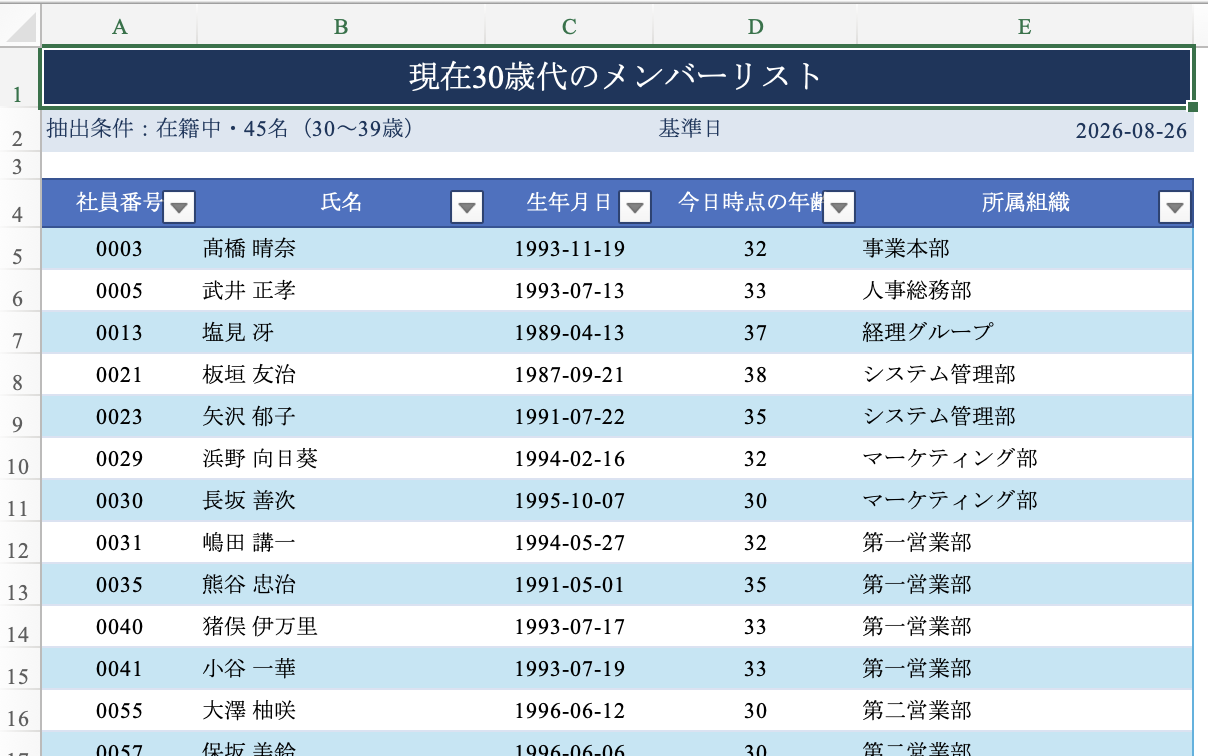
Task: Select row 16 header
Action: coord(19,710)
